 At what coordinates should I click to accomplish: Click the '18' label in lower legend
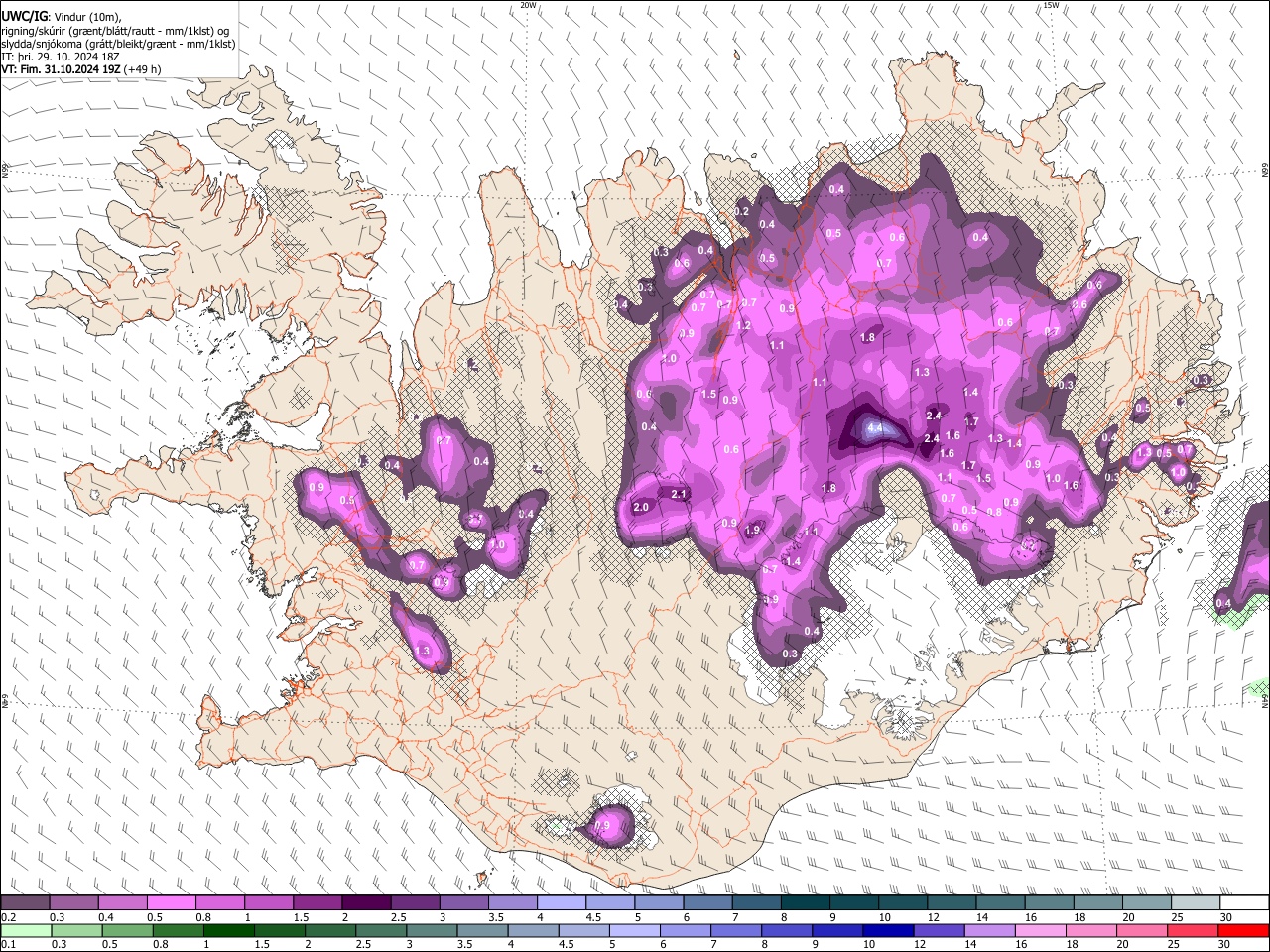[x=1072, y=945]
